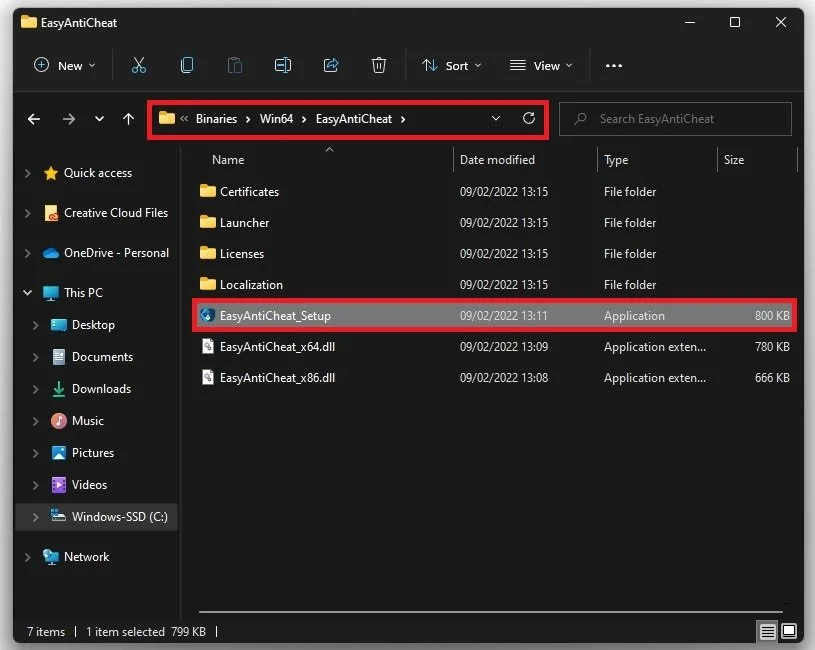Click the 666 KB size cell
815x650 pixels.
[x=772, y=378]
